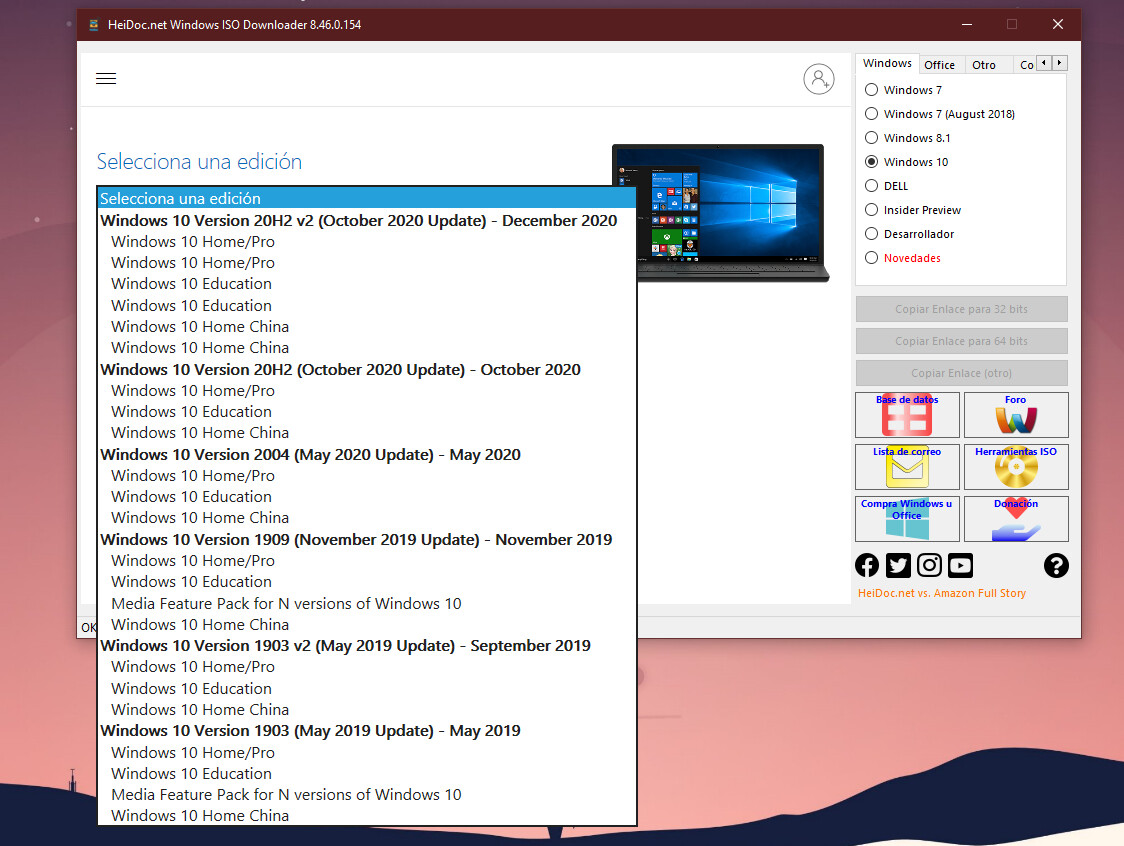The image size is (1124, 846).
Task: Open the help question mark icon
Action: point(1056,565)
